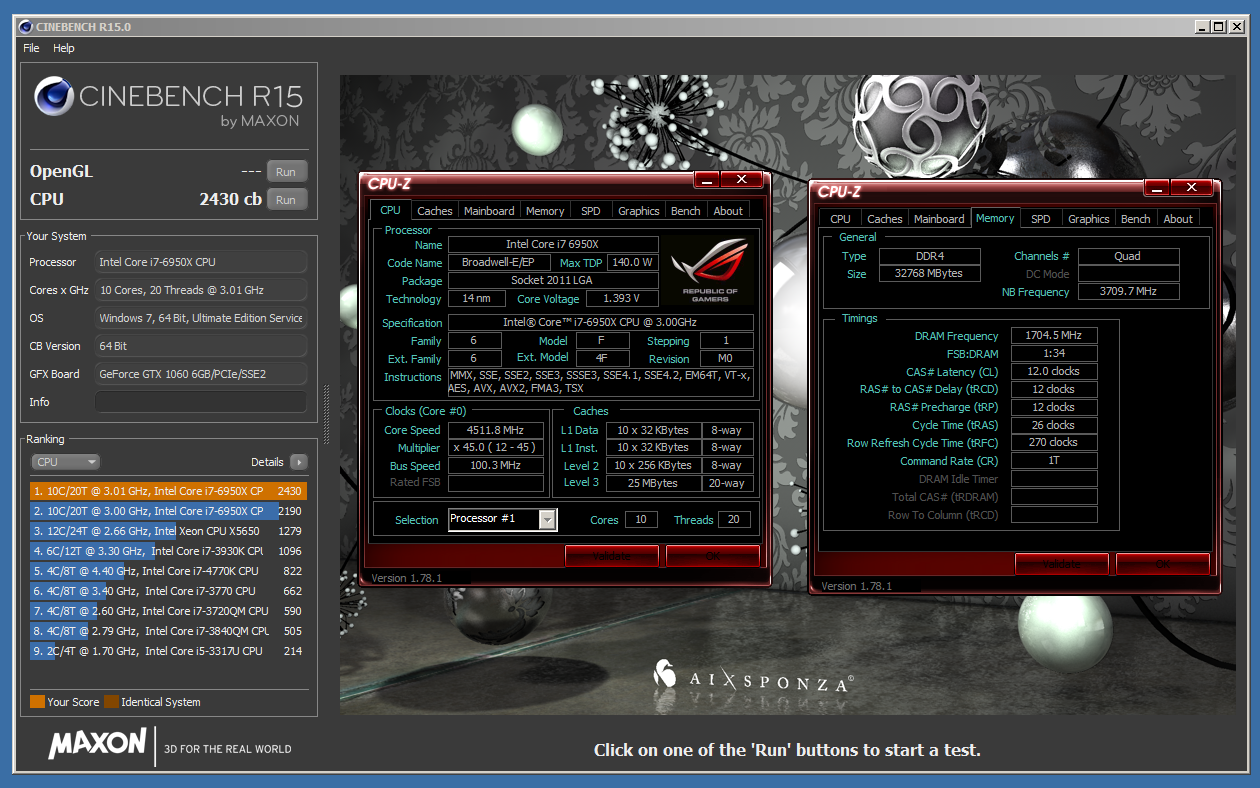Image resolution: width=1260 pixels, height=788 pixels.
Task: Select ranking row 2 i7-6950X score 2190
Action: [x=168, y=511]
